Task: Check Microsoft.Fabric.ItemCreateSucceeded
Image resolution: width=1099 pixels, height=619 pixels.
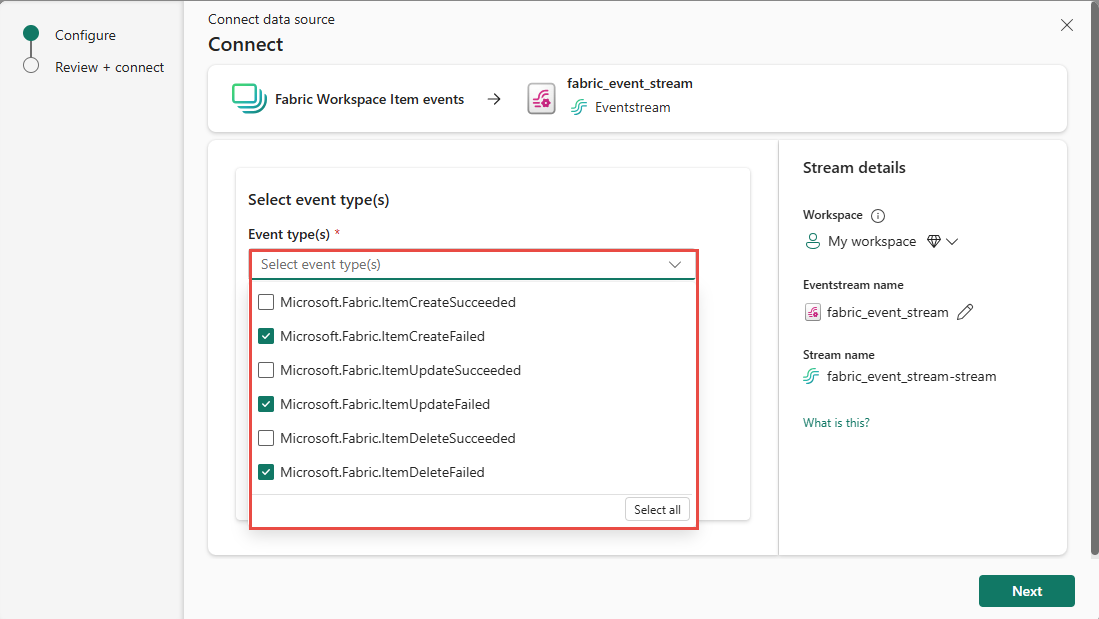Action: [266, 302]
